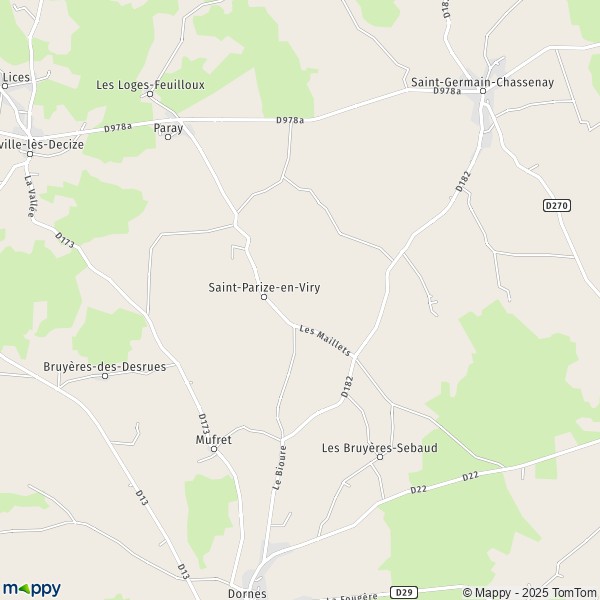Image resolution: width=600 pixels, height=600 pixels.
Task: Click the D29 road shield
Action: [x=404, y=593]
